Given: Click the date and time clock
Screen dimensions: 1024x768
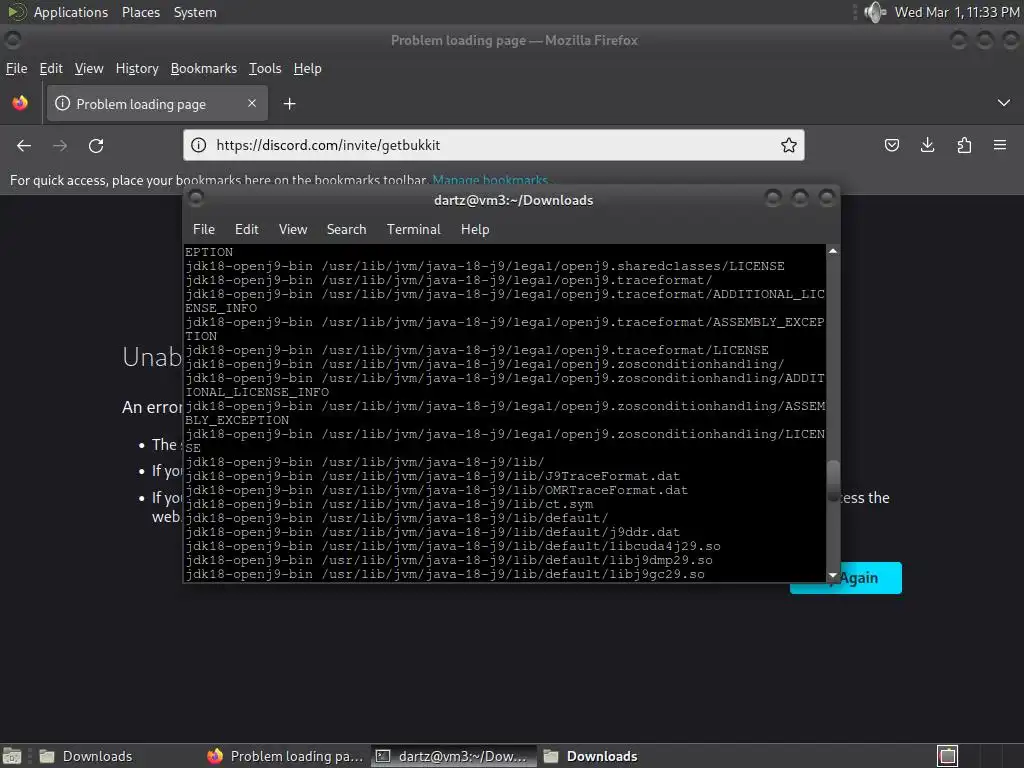Looking at the screenshot, I should (957, 12).
